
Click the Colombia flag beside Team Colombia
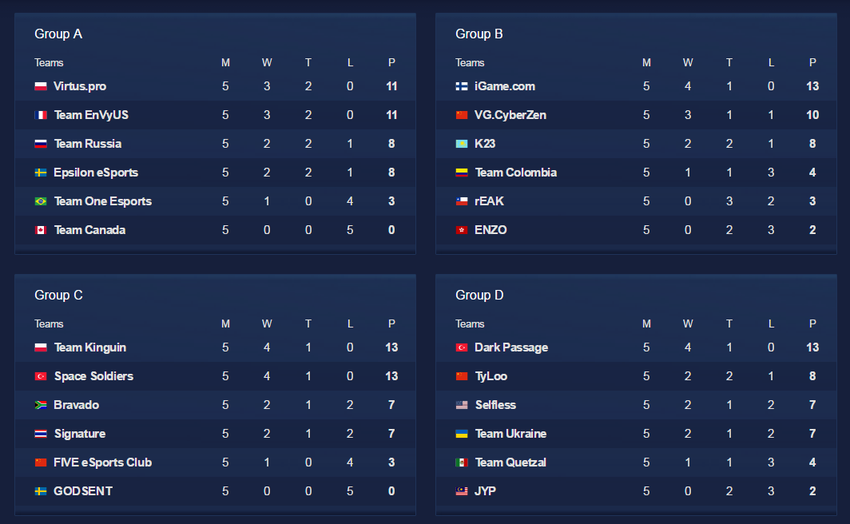(462, 173)
